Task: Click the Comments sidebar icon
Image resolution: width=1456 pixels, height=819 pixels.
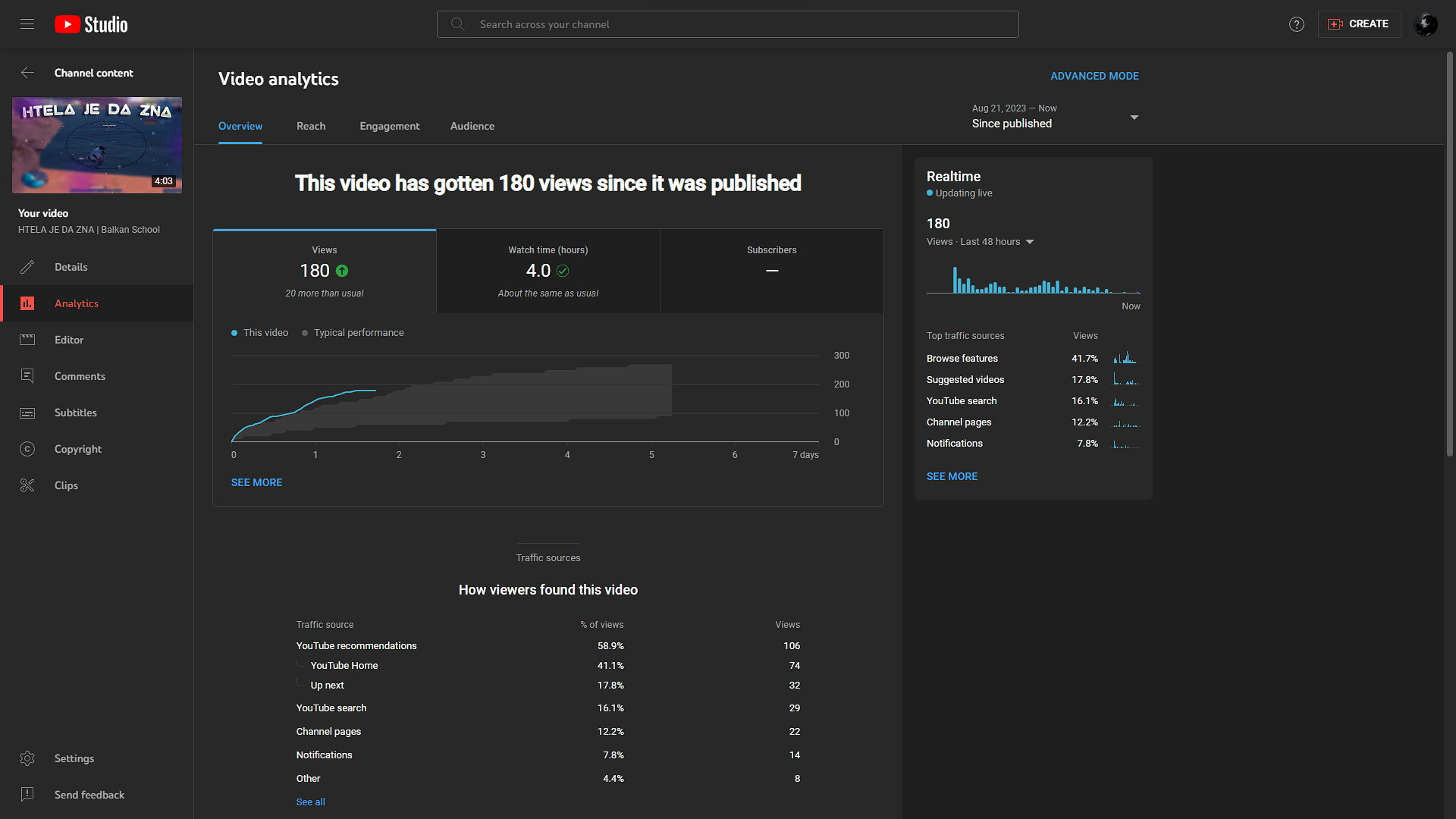Action: (27, 376)
